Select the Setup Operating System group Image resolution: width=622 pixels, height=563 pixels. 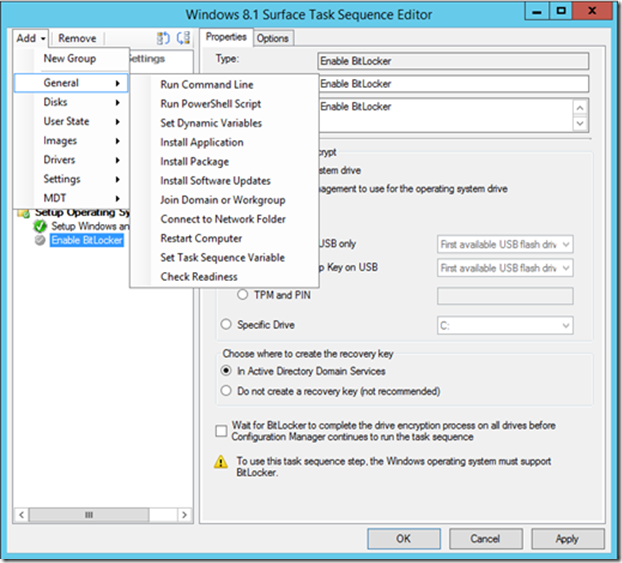point(82,213)
